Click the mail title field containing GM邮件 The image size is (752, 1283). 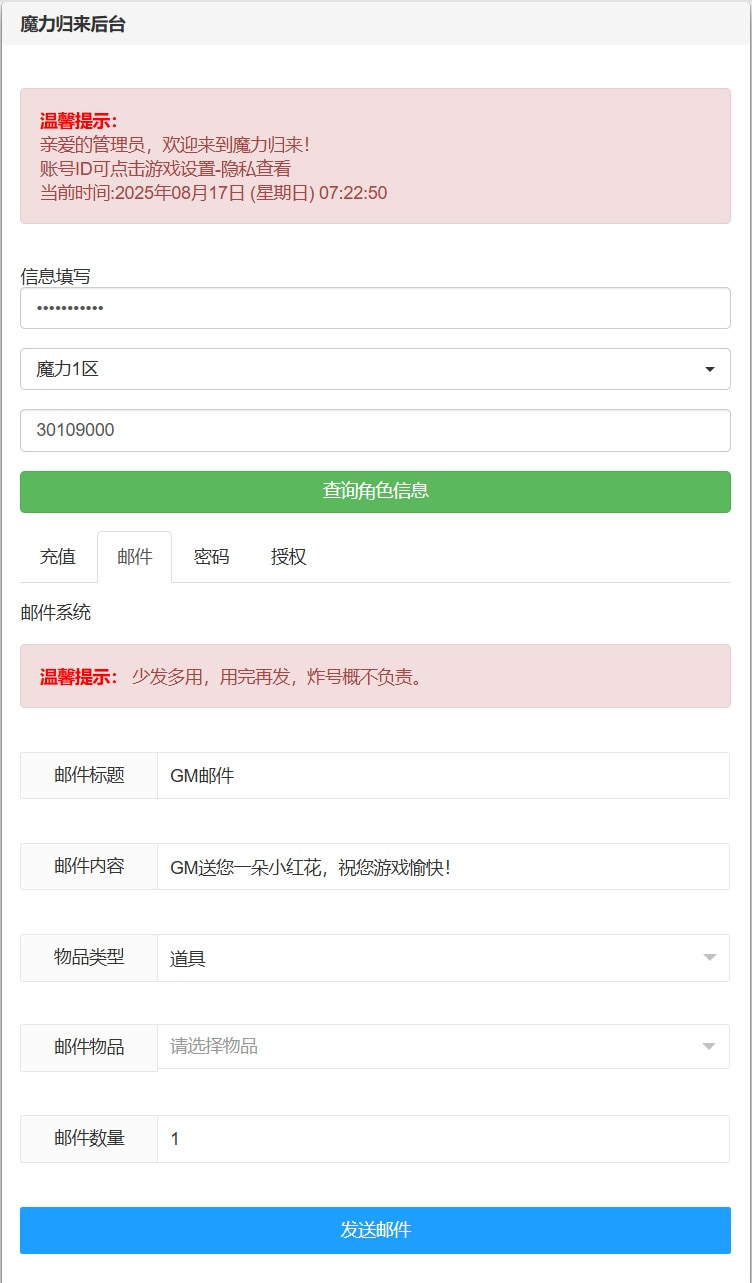tap(443, 775)
